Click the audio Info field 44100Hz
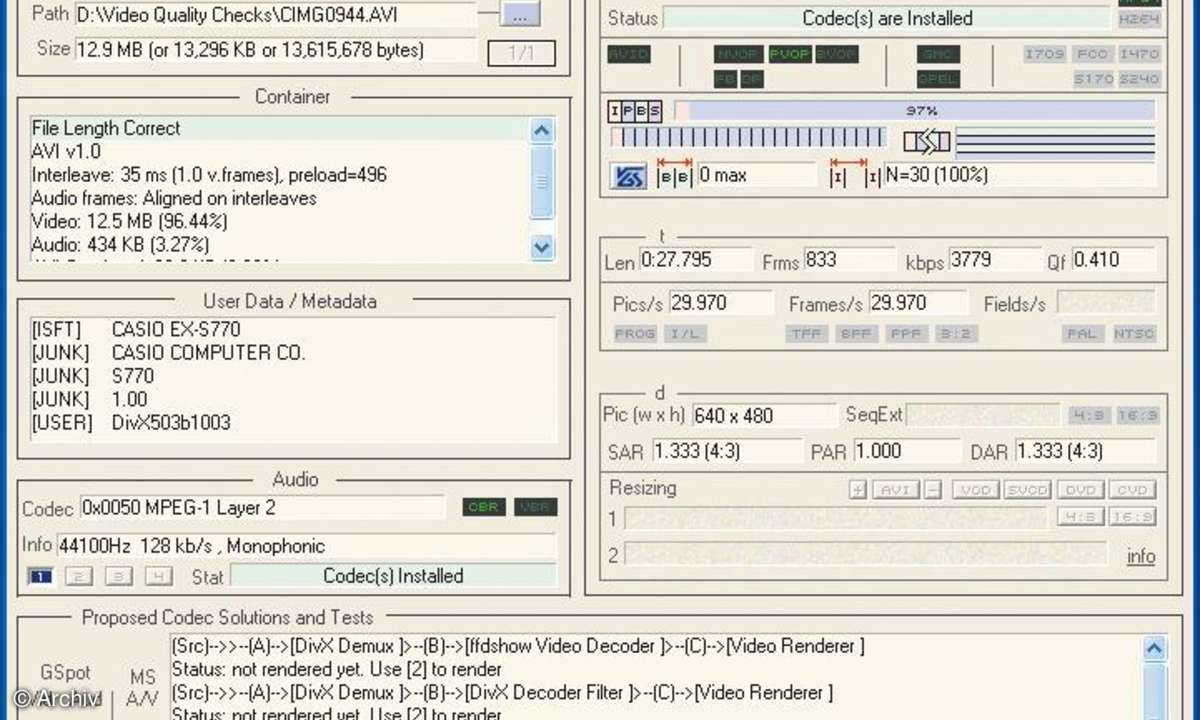Viewport: 1200px width, 720px height. [306, 546]
